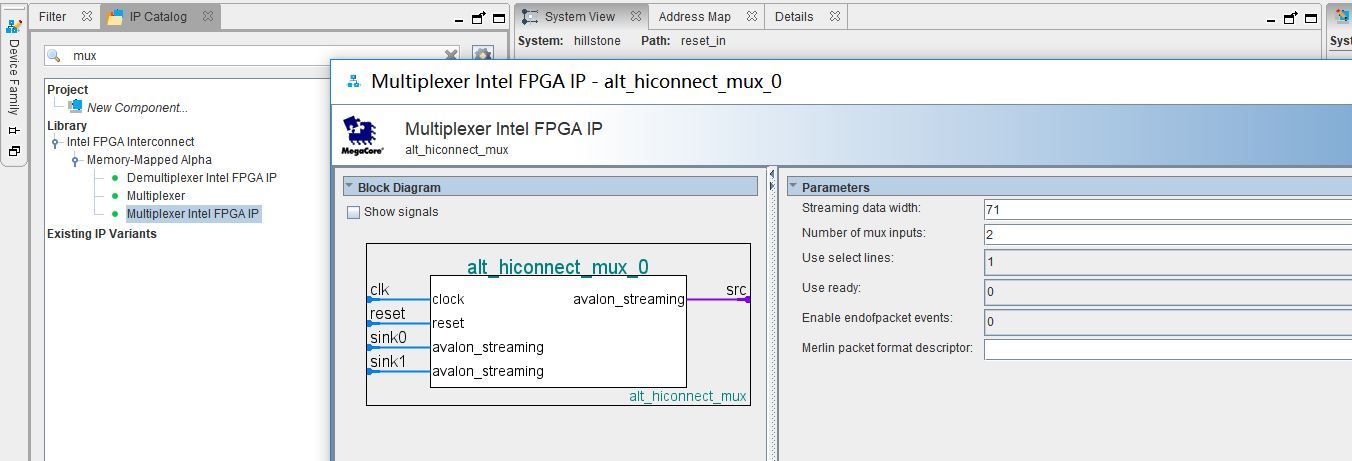Viewport: 1352px width, 461px height.
Task: Click the Path reset_in value
Action: coord(703,41)
